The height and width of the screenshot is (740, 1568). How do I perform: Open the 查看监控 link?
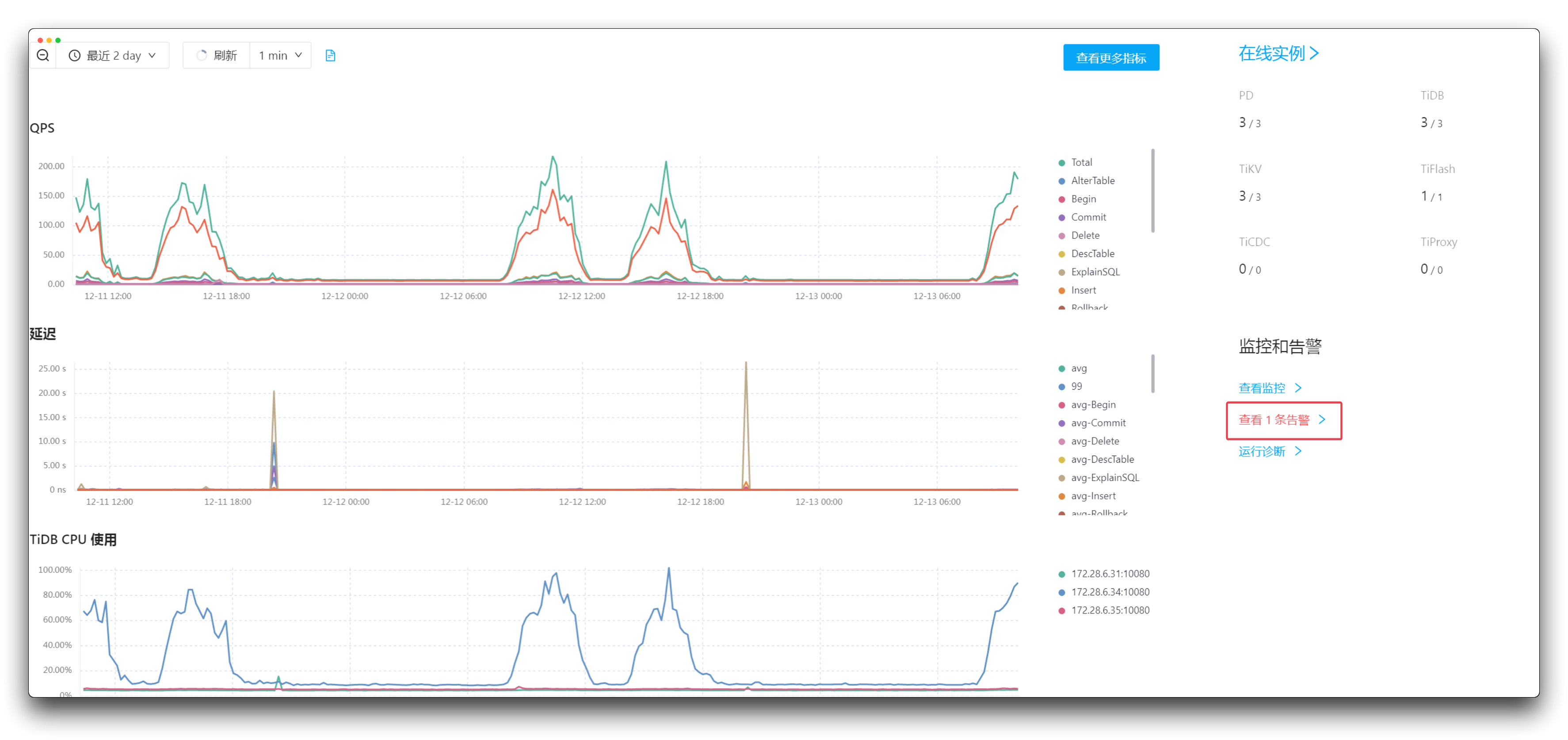[1262, 388]
